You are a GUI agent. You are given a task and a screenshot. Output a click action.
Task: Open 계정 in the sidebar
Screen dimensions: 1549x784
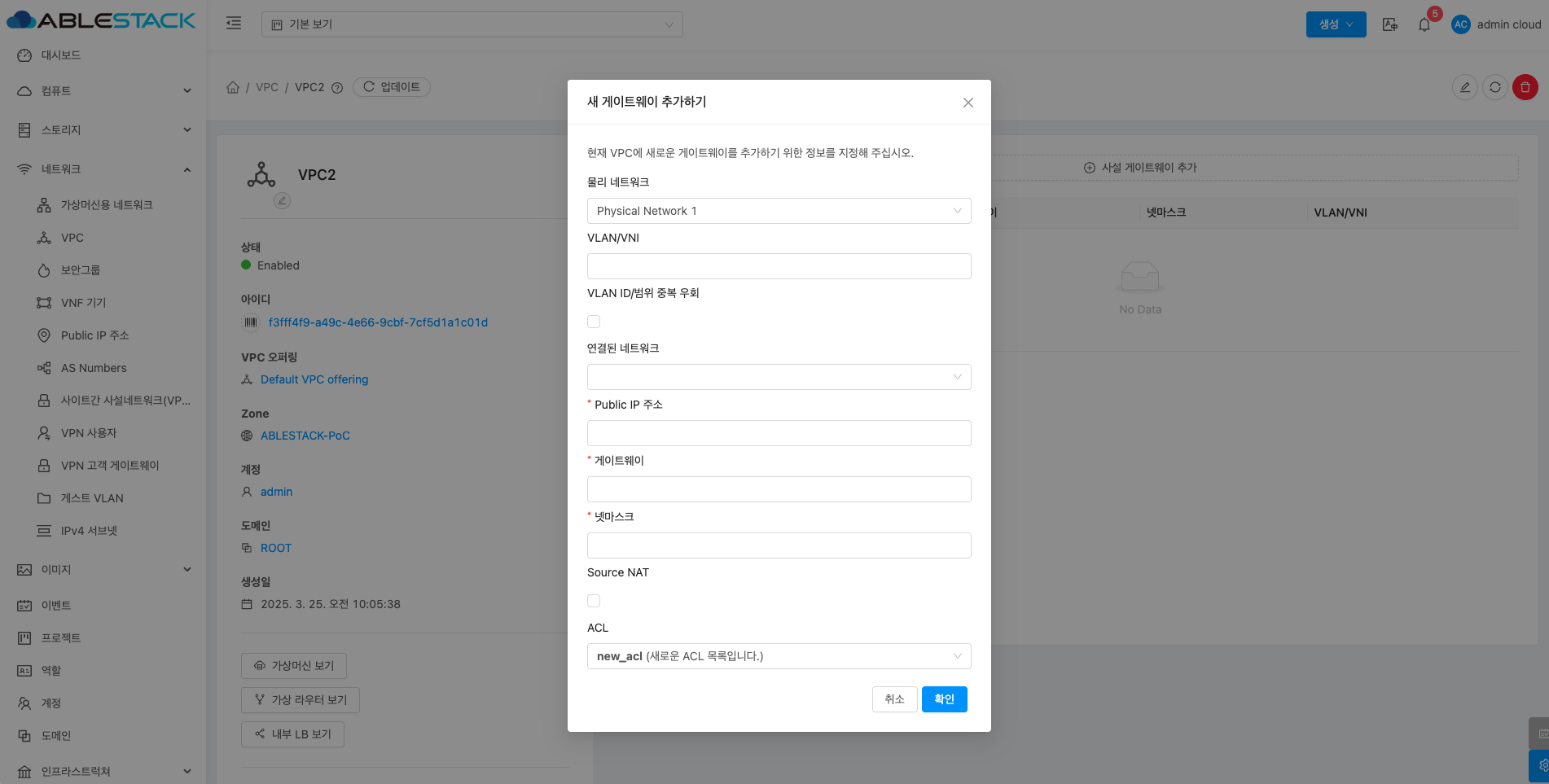103,703
